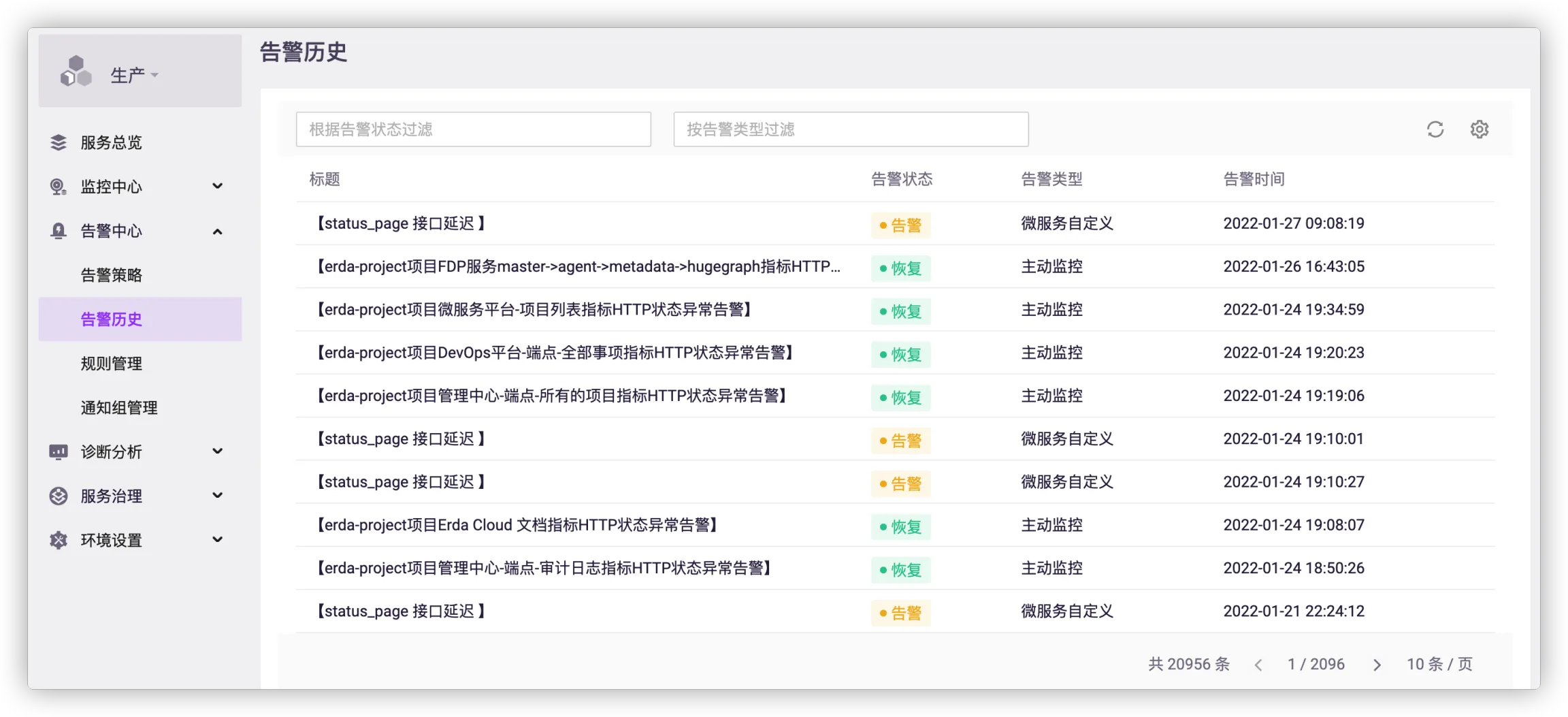
Task: Open the 10 条 / 页 page size selector
Action: (x=1439, y=664)
